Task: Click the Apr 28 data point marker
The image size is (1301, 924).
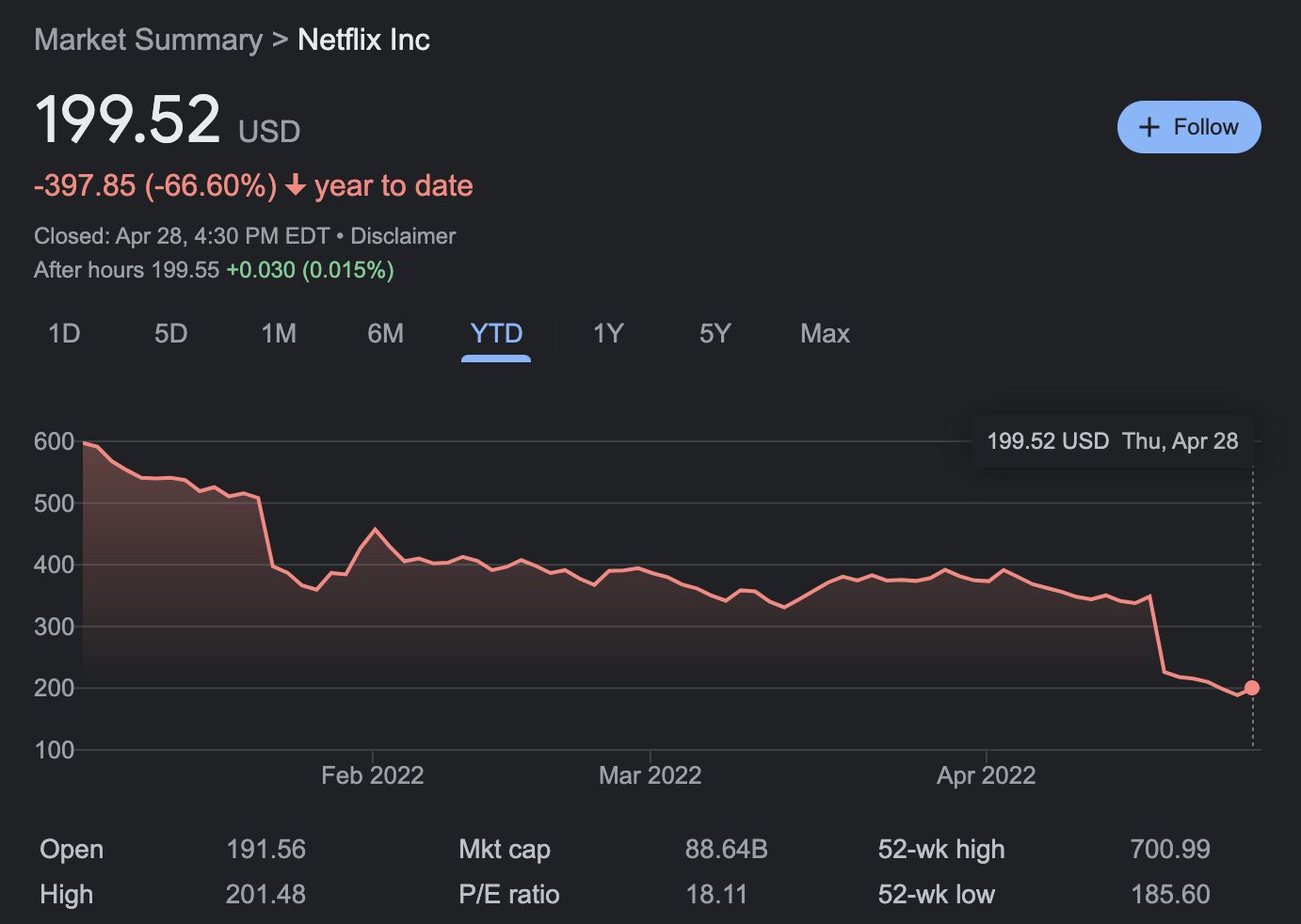Action: coord(1252,688)
